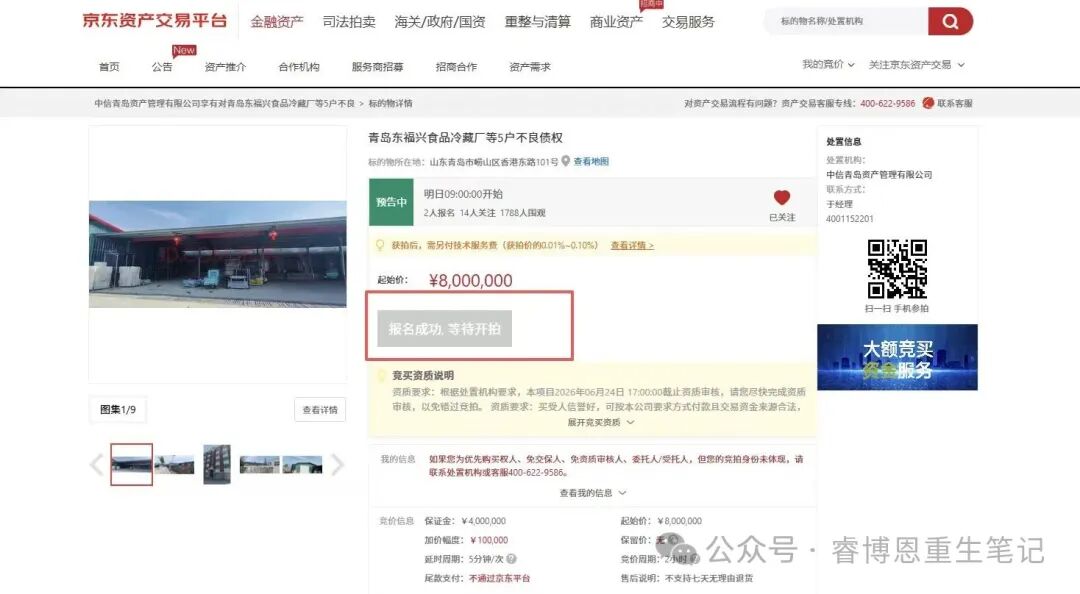
Task: Click the contact number 4001152201
Action: click(x=849, y=219)
